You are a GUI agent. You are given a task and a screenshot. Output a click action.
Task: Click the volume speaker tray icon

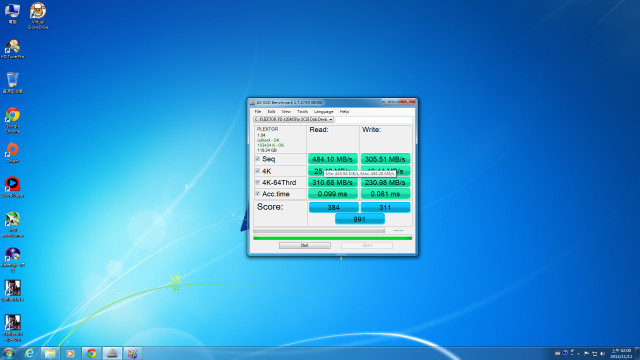[x=602, y=353]
